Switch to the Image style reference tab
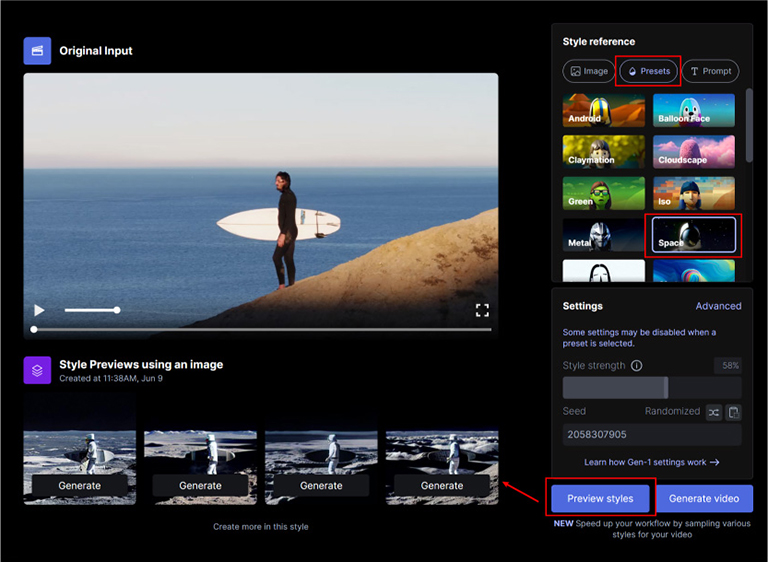The width and height of the screenshot is (768, 562). [589, 71]
